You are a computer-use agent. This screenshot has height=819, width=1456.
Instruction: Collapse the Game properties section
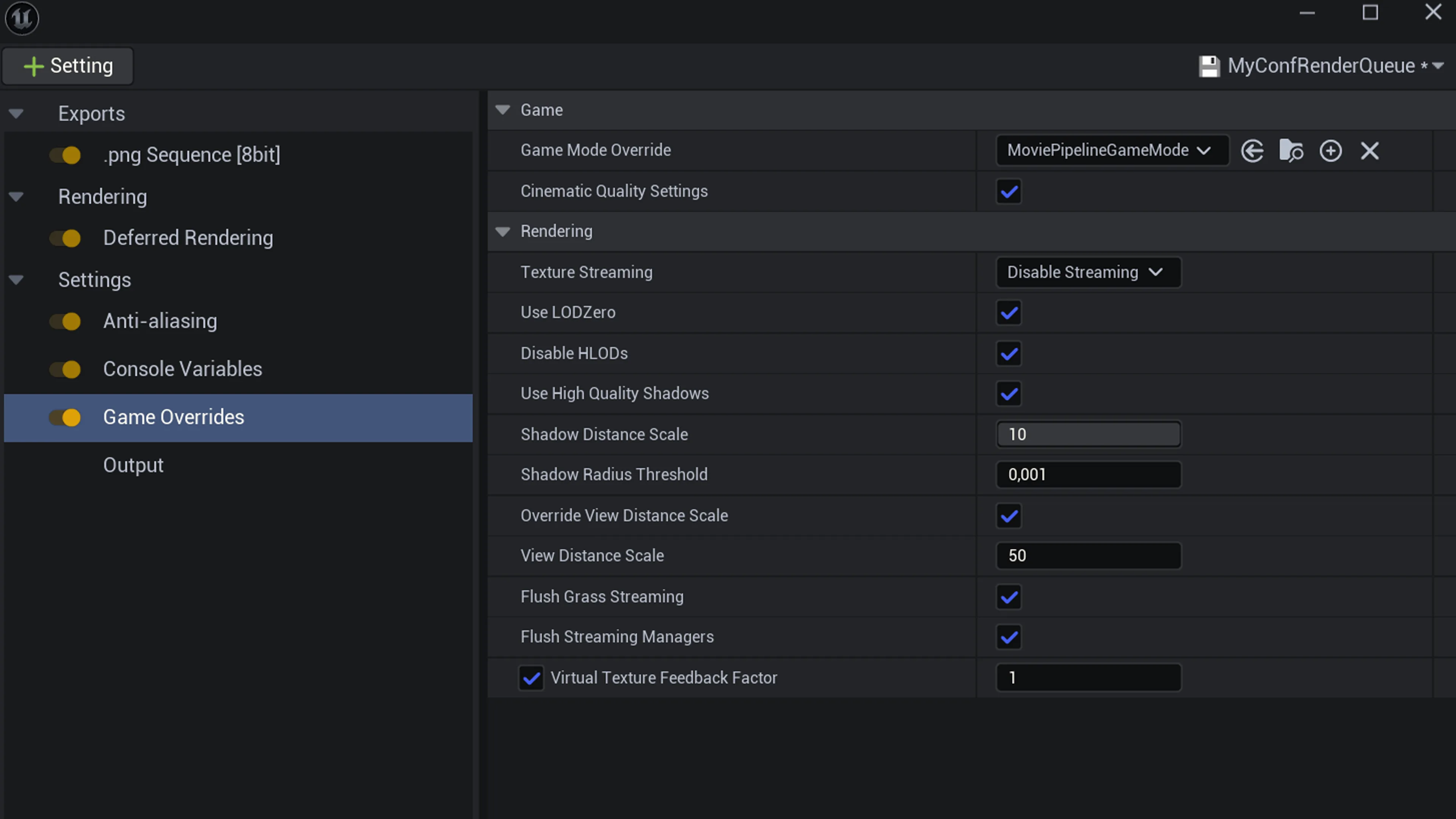click(x=502, y=110)
